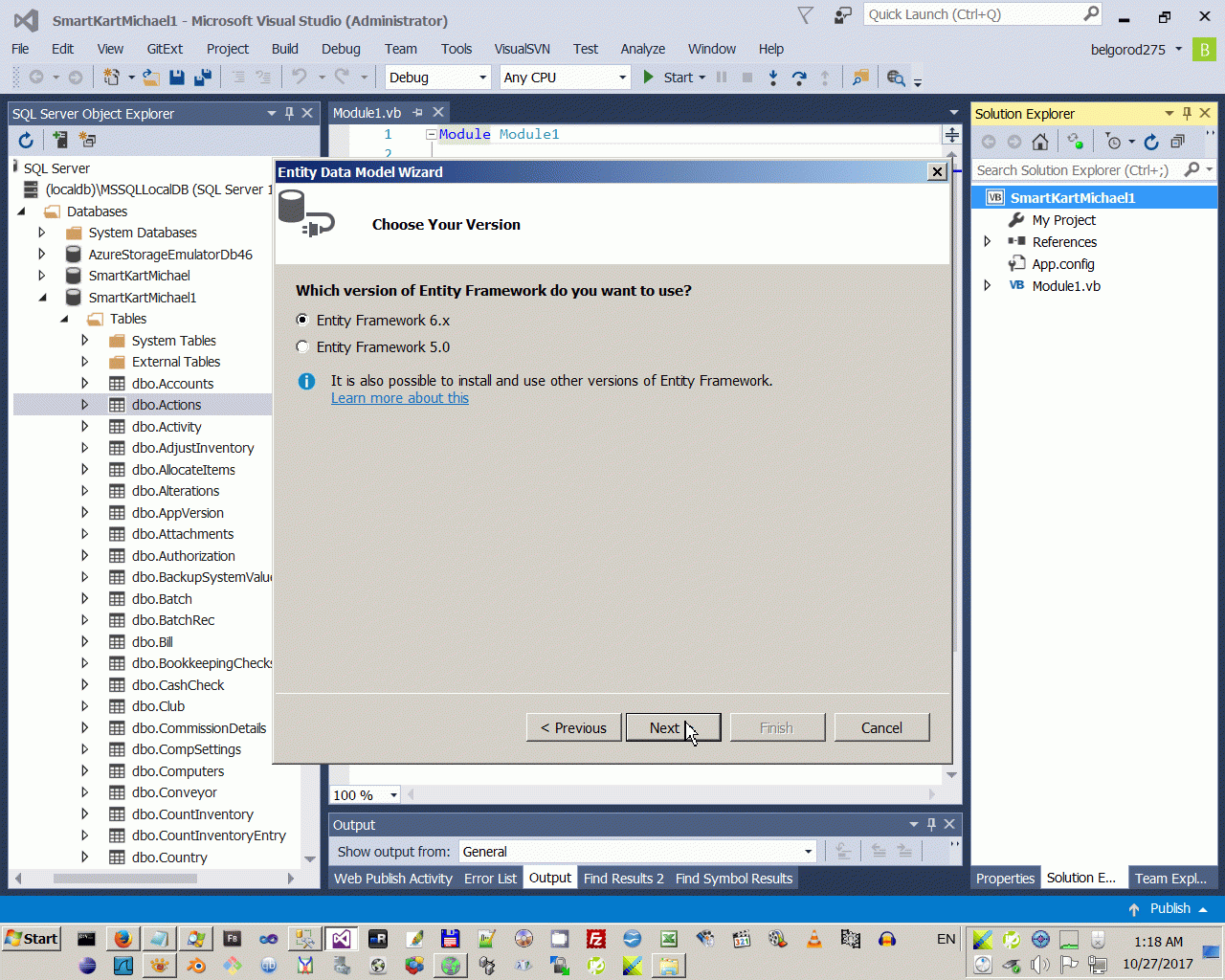This screenshot has height=980, width=1225.
Task: Click the Blender icon in taskbar
Action: coord(196,966)
